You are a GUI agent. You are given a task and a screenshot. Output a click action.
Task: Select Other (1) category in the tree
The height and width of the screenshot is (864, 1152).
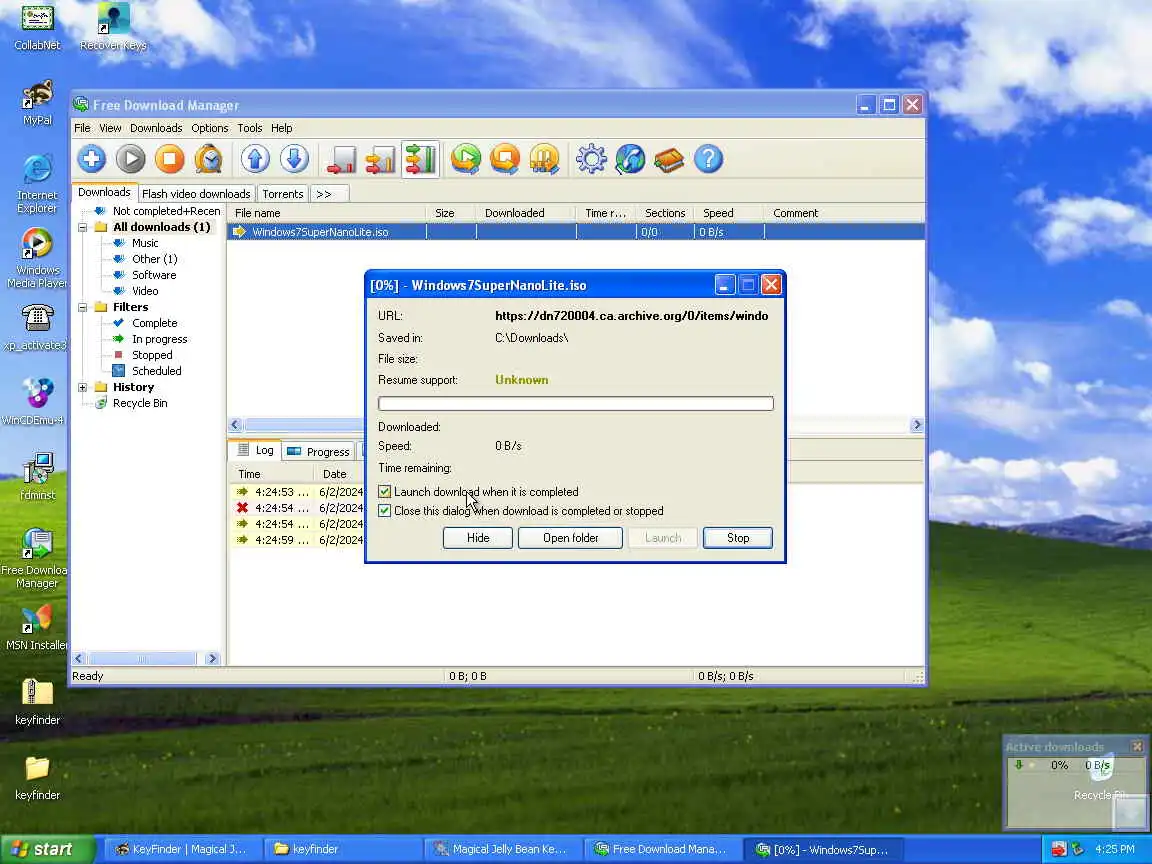coord(154,259)
